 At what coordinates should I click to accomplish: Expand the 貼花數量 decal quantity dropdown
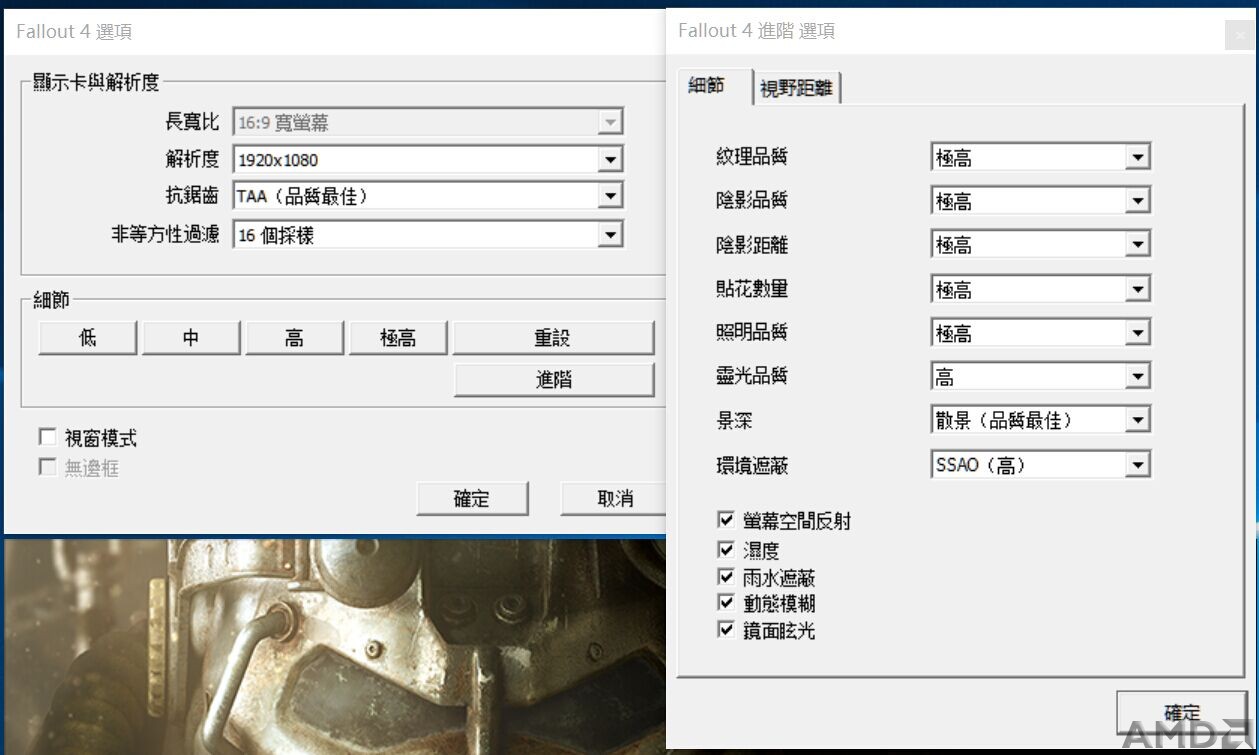[1136, 289]
